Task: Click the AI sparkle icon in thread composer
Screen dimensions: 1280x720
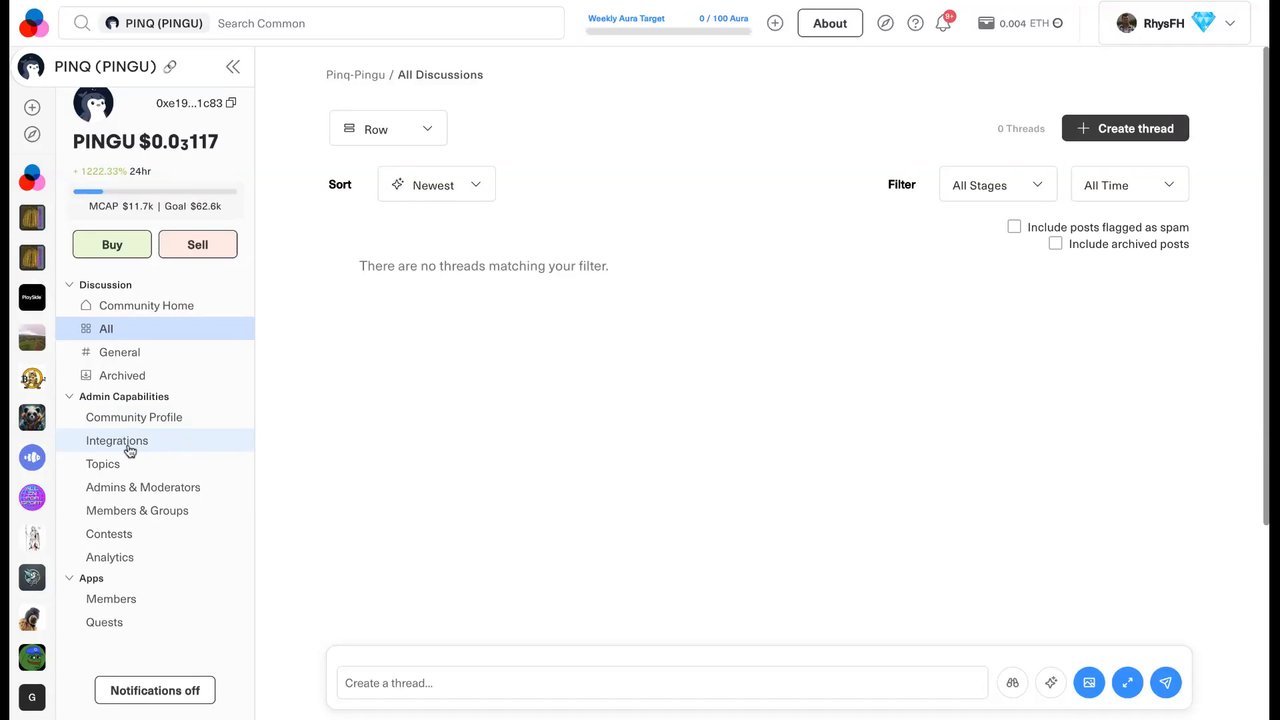Action: (1051, 683)
